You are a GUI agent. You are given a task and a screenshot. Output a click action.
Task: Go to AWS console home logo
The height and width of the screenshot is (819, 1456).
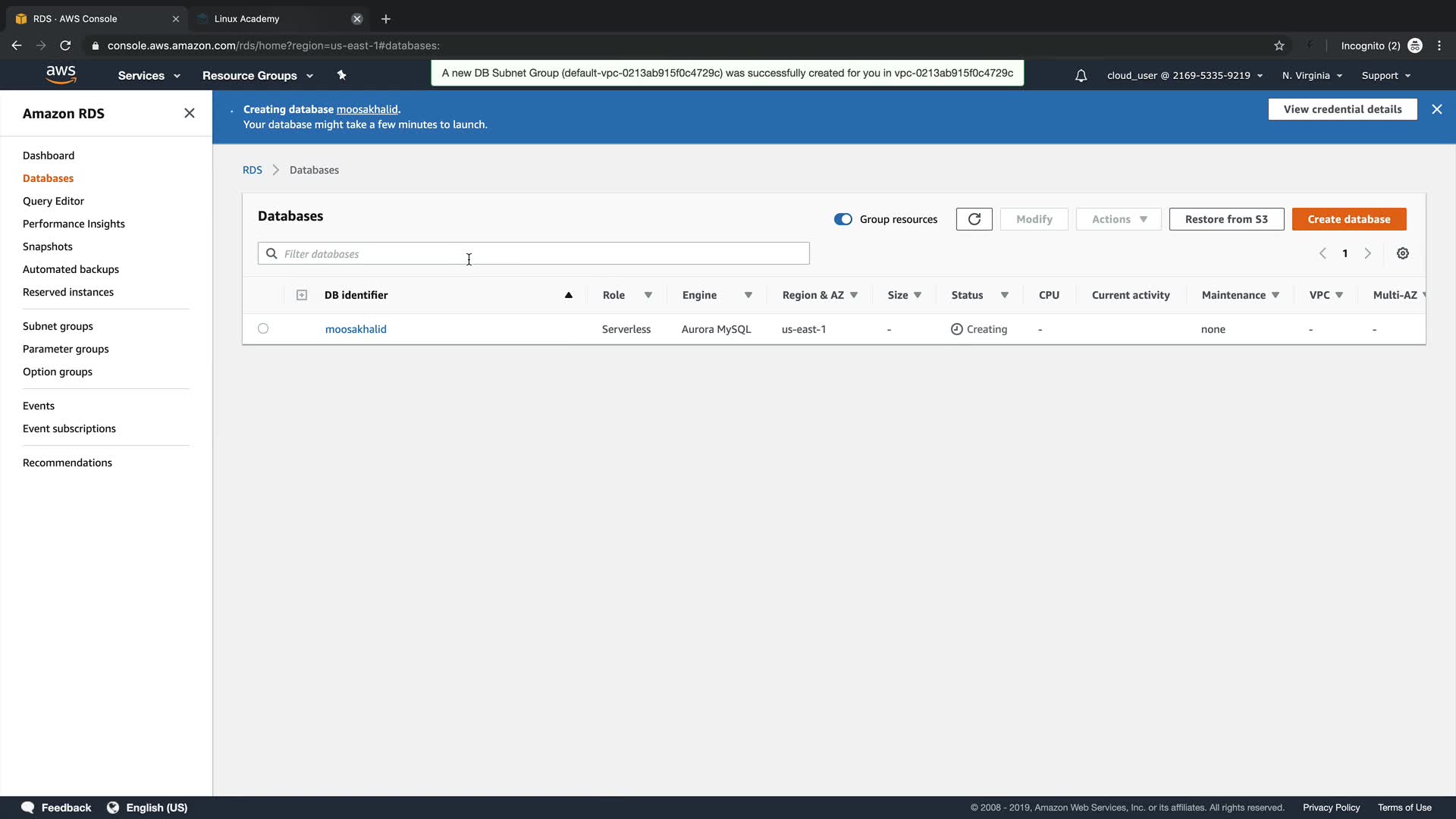(x=61, y=74)
